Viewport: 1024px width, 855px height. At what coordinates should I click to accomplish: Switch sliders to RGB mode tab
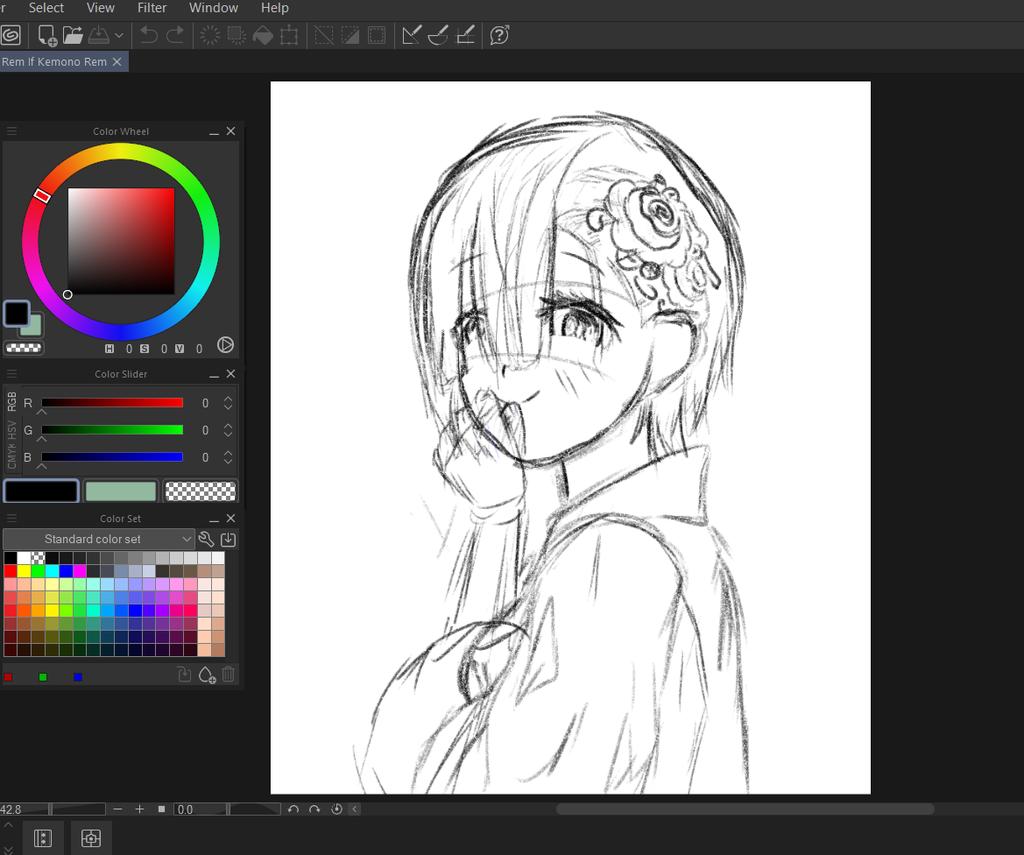tap(12, 402)
